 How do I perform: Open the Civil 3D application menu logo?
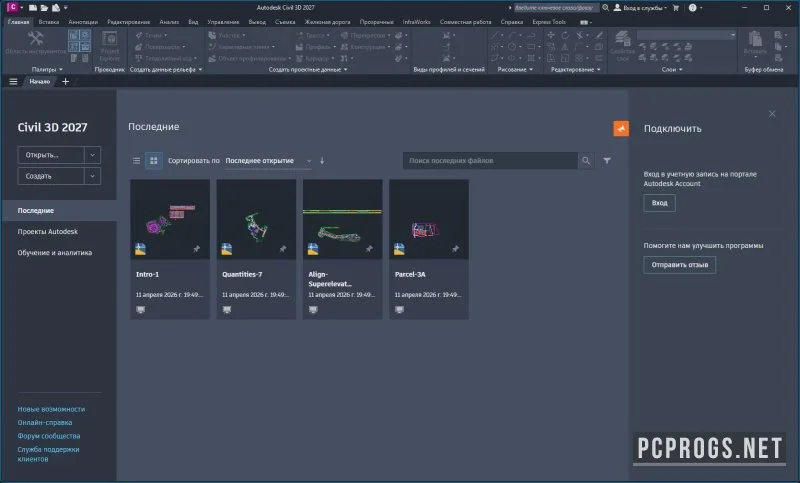pos(13,7)
